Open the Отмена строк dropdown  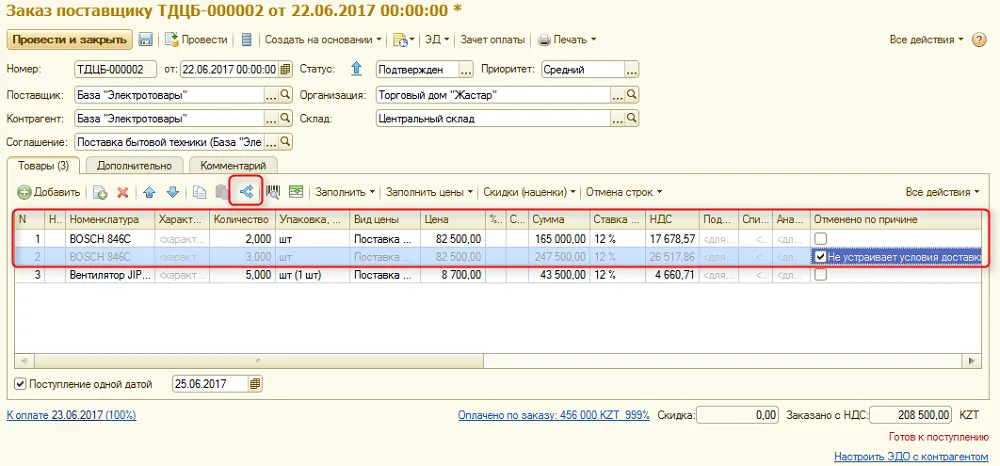624,192
